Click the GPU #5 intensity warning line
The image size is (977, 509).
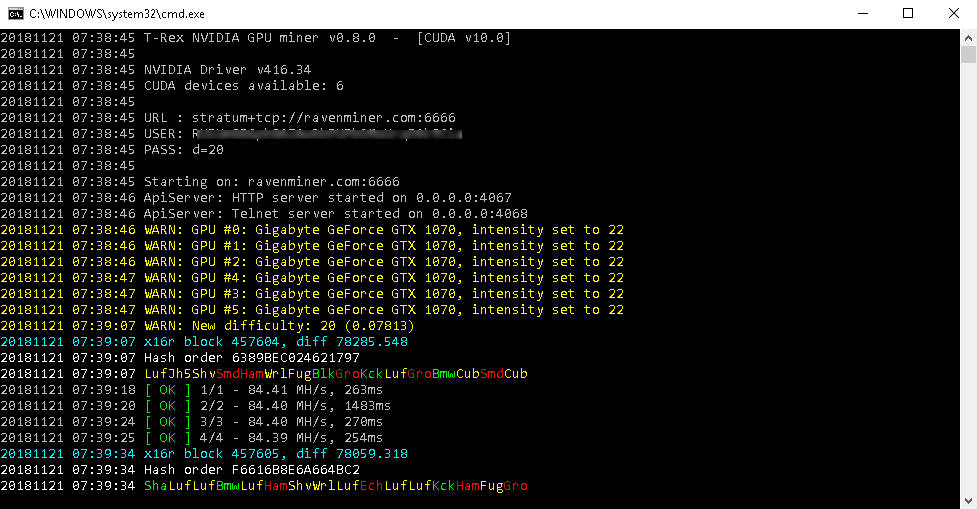(312, 310)
